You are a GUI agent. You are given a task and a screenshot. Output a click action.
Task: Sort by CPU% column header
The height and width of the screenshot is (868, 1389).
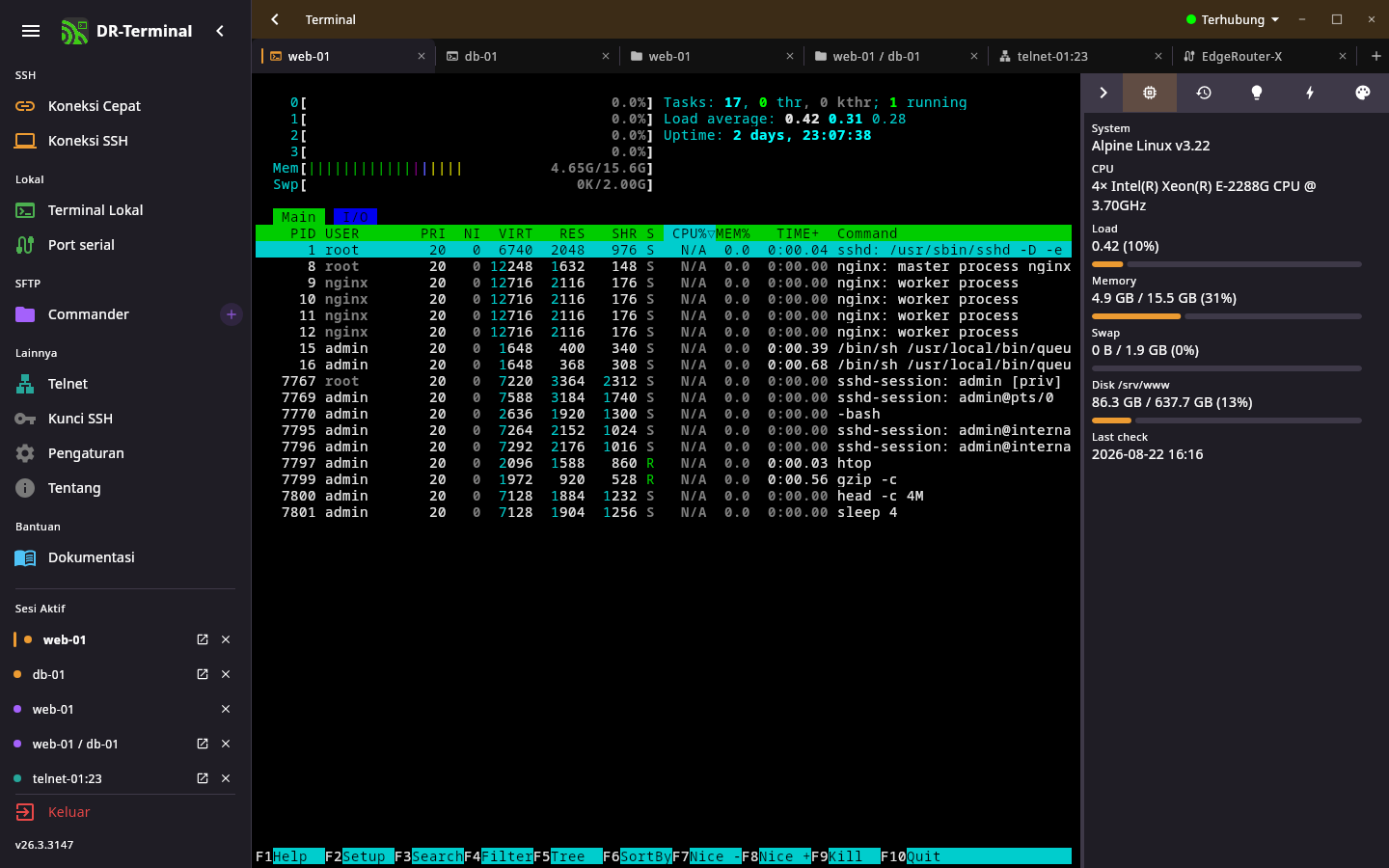(689, 233)
